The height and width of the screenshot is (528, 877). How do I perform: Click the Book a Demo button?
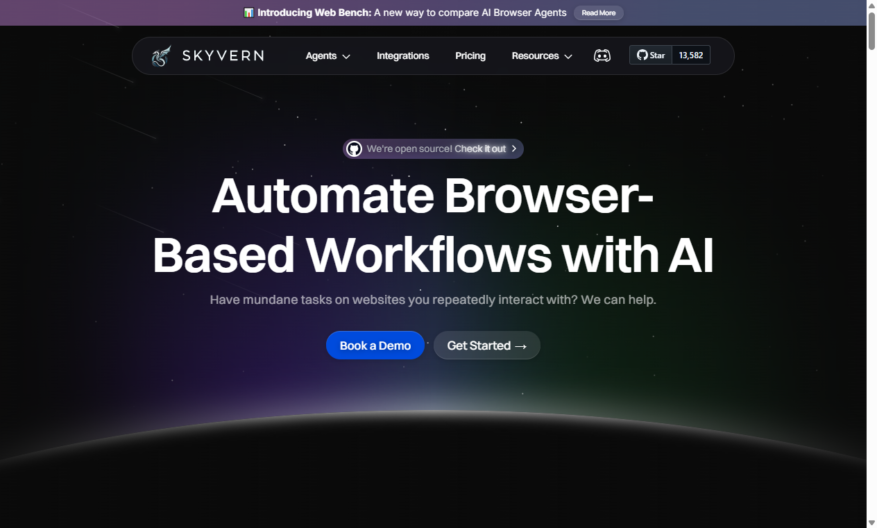coord(375,346)
